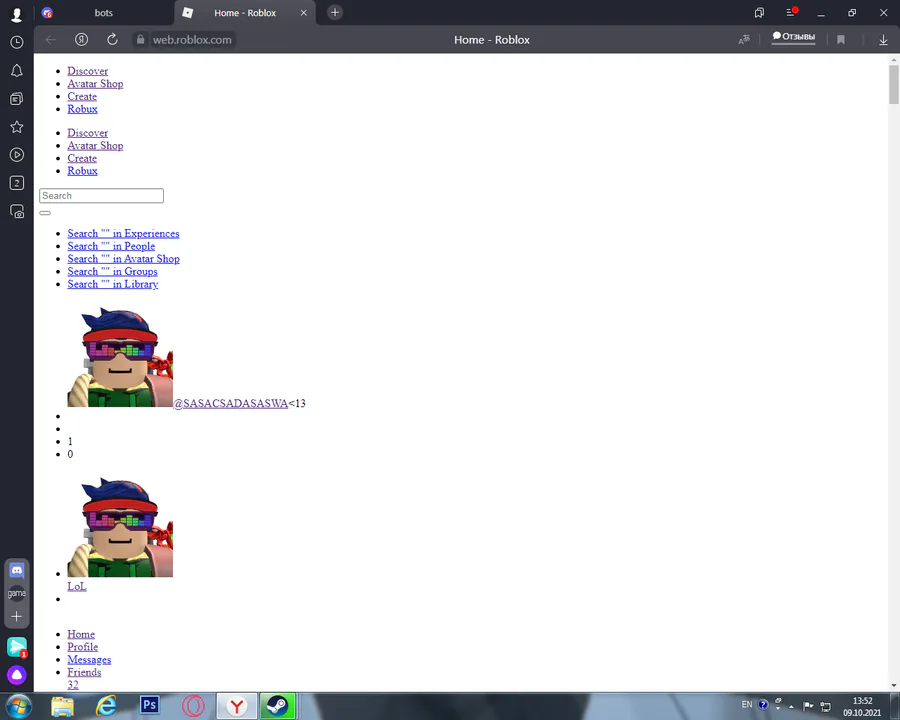This screenshot has height=720, width=900.
Task: Open the first 'Discover' link
Action: [x=87, y=71]
